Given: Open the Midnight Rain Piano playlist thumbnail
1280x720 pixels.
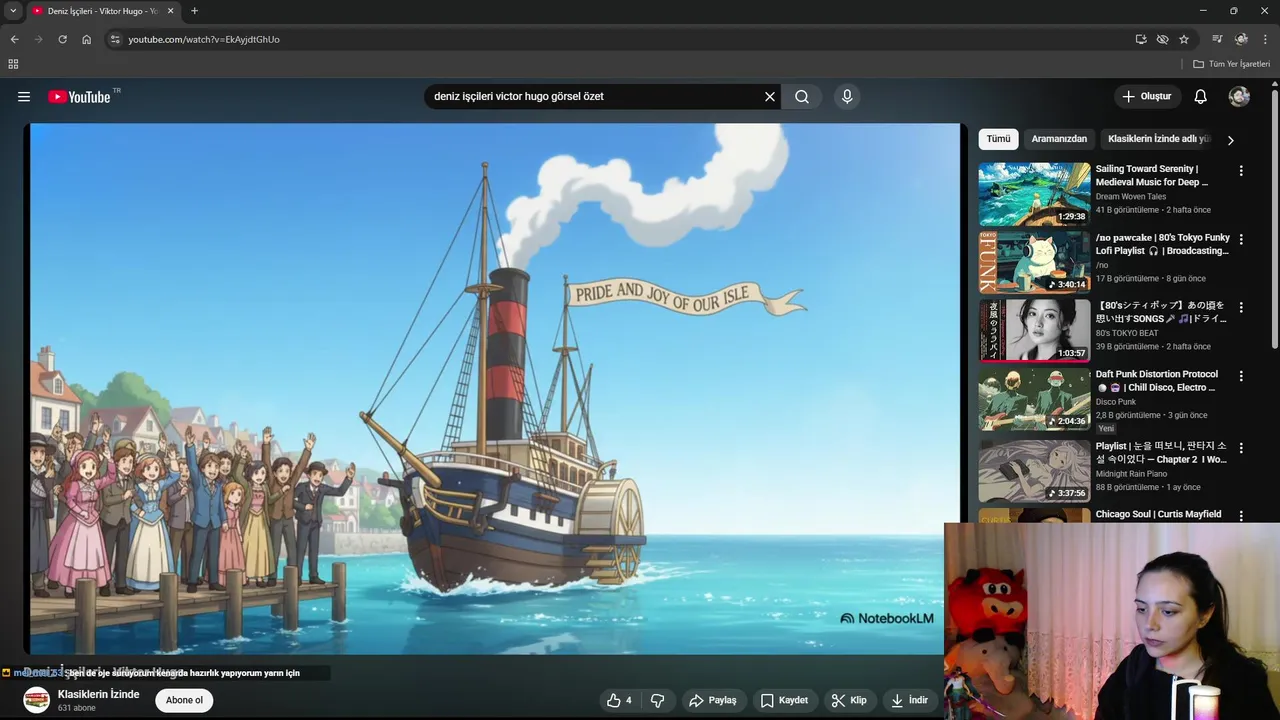Looking at the screenshot, I should pos(1034,471).
